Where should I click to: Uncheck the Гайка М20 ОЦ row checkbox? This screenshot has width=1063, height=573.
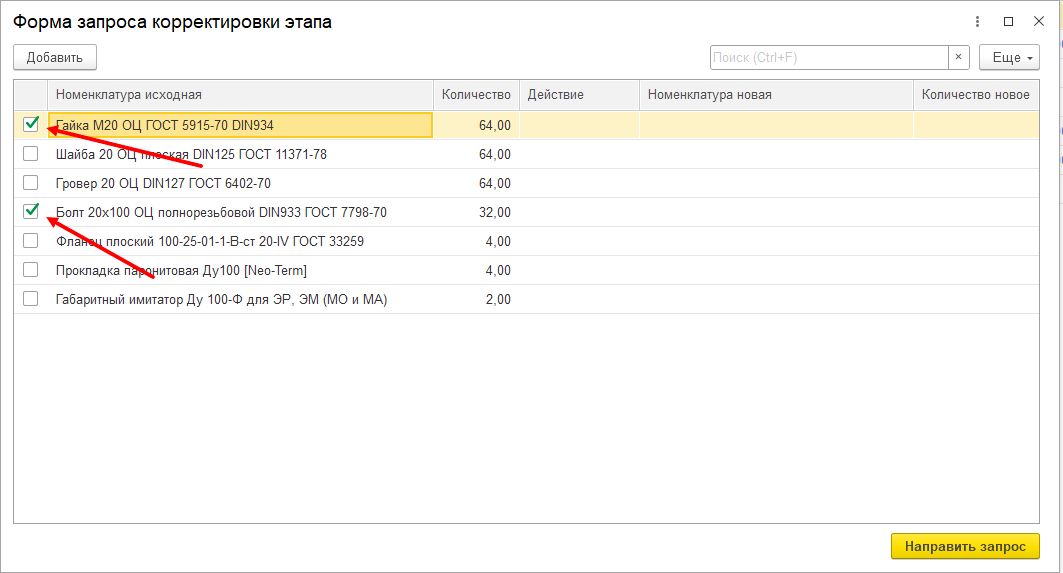(31, 124)
